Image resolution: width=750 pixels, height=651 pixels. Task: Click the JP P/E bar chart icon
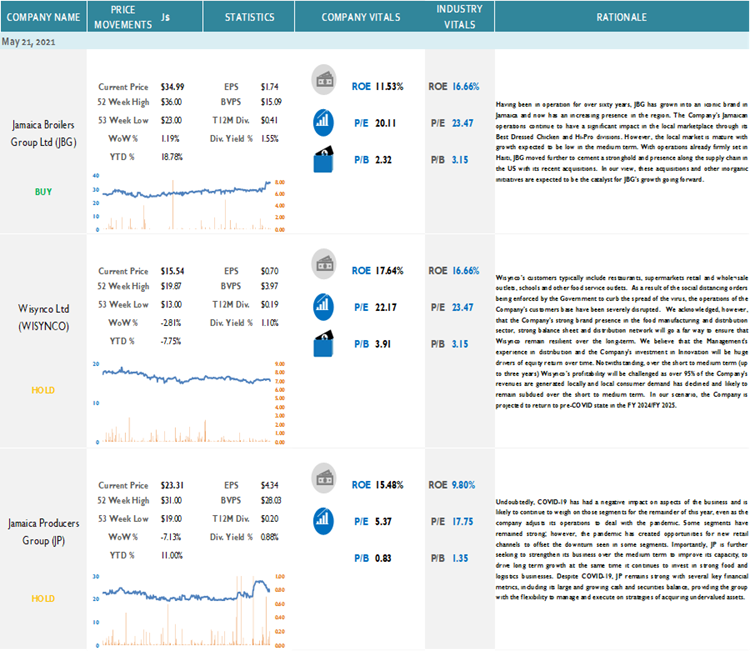[x=323, y=521]
